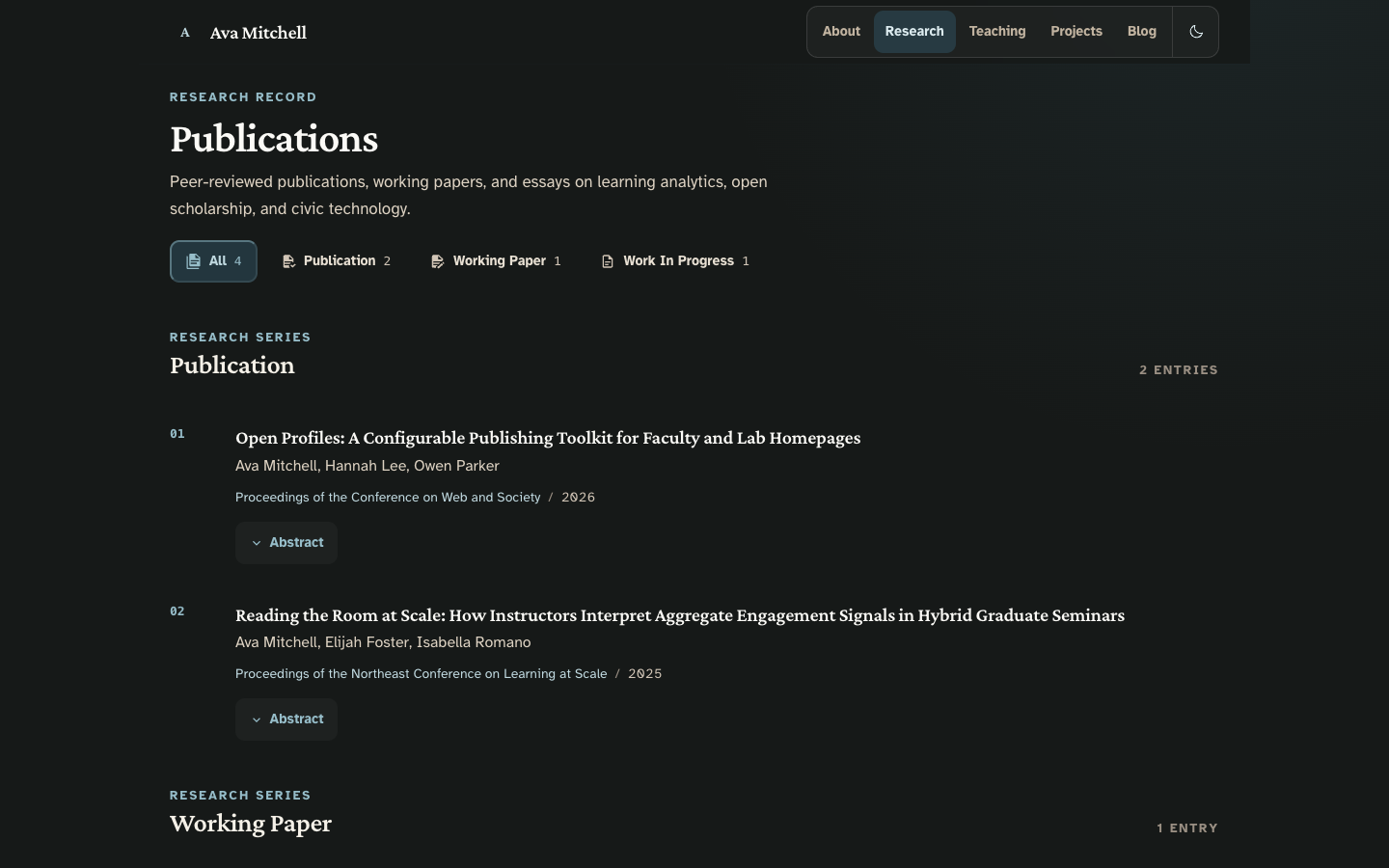Go to the Teaching section
This screenshot has width=1389, height=868.
(x=997, y=32)
